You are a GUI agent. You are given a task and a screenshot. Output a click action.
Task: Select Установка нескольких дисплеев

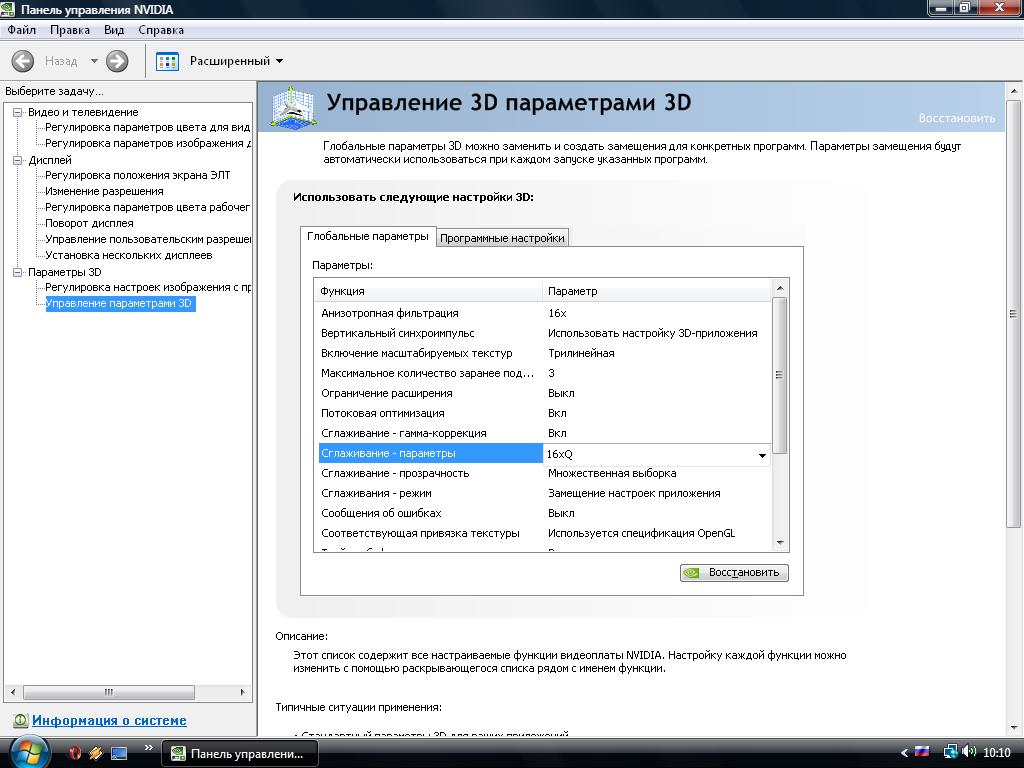coord(129,255)
